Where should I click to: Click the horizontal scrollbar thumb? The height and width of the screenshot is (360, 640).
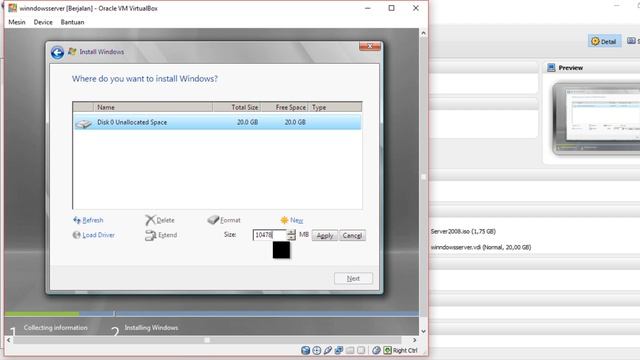click(207, 340)
